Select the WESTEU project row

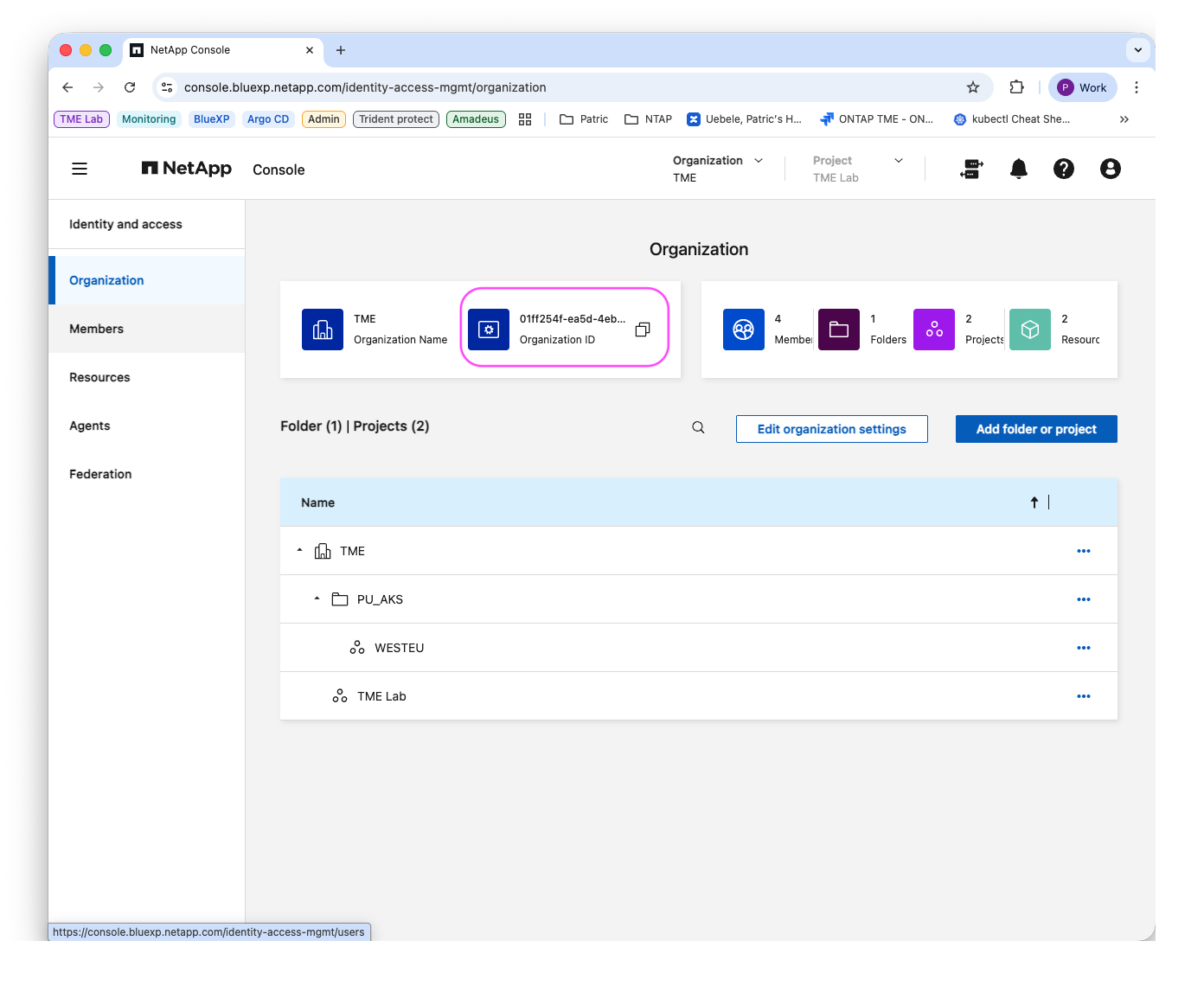coord(699,648)
